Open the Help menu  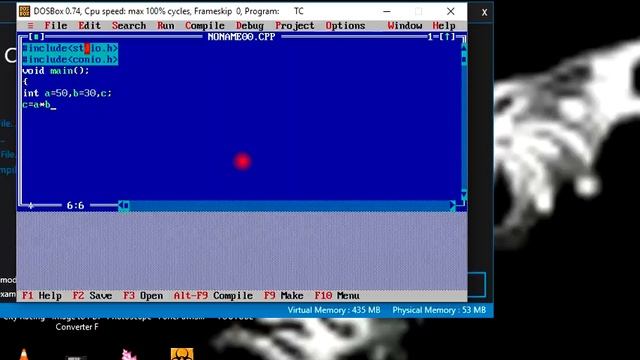444,26
